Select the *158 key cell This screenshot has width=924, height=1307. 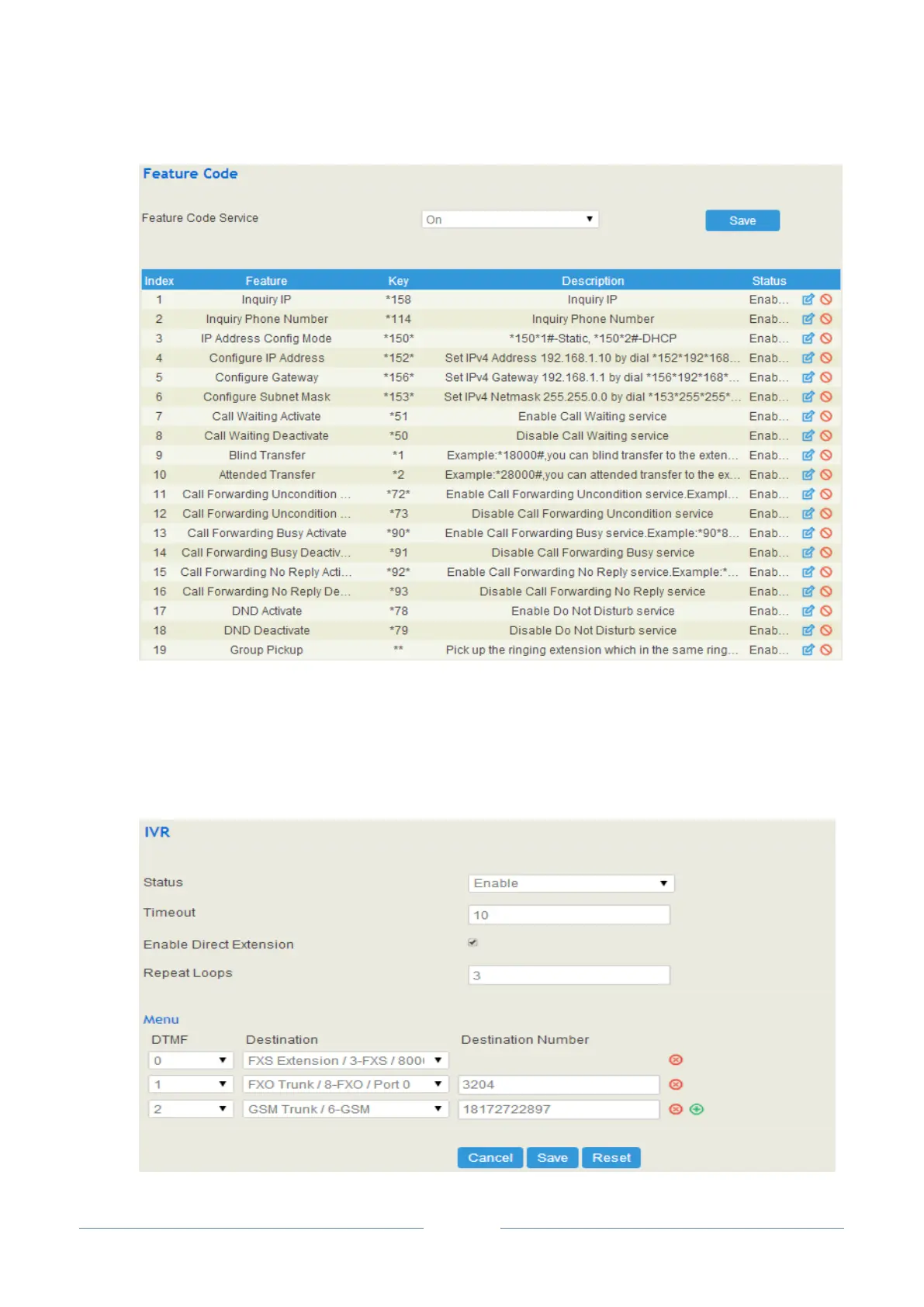pyautogui.click(x=398, y=300)
